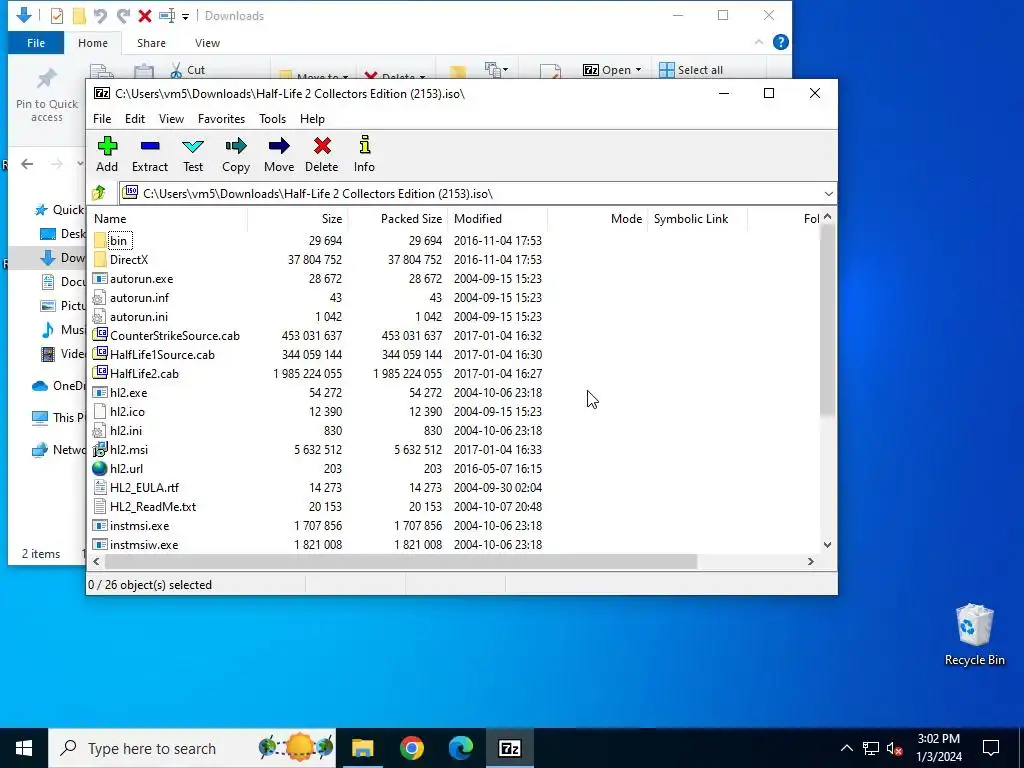Viewport: 1024px width, 768px height.
Task: Switch to the Share tab in Downloads window
Action: click(x=151, y=43)
